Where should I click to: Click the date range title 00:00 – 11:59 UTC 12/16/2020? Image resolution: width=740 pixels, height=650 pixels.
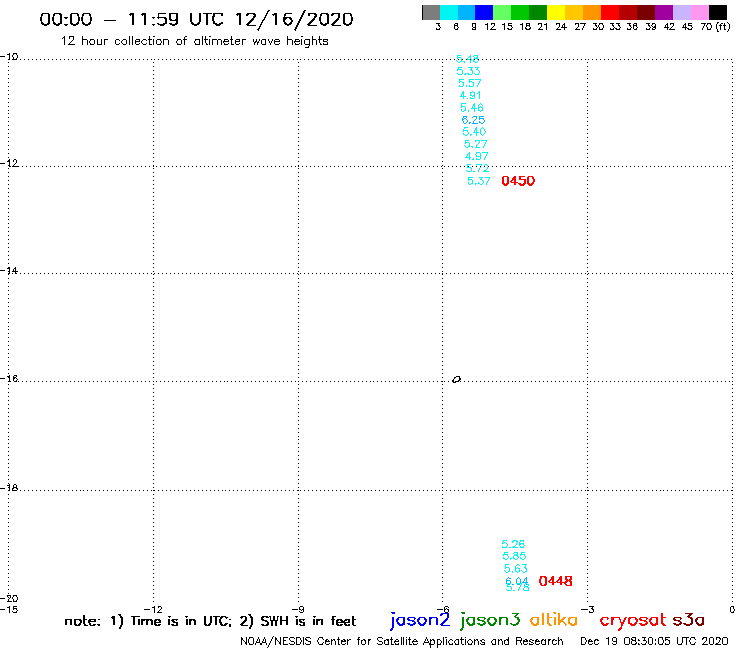(x=196, y=20)
